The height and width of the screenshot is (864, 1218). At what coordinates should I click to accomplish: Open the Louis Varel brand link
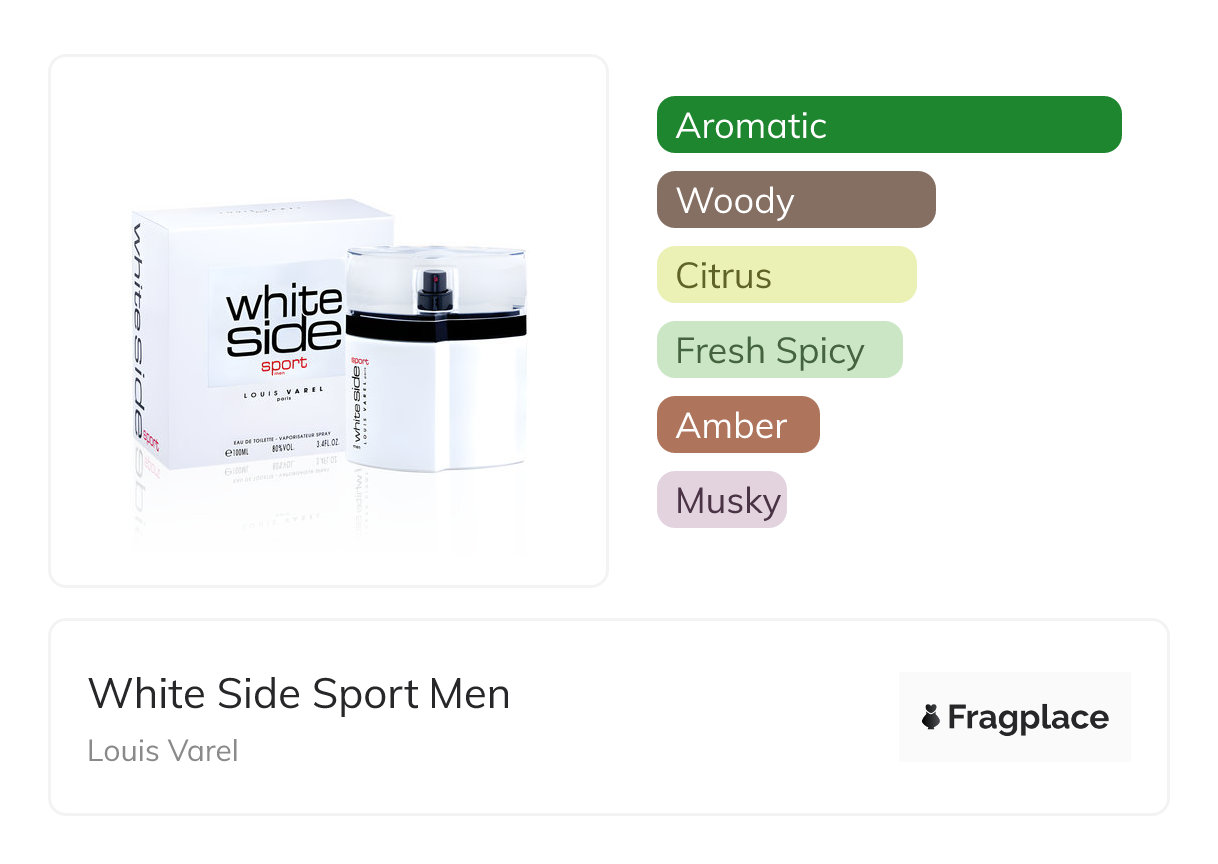[163, 751]
